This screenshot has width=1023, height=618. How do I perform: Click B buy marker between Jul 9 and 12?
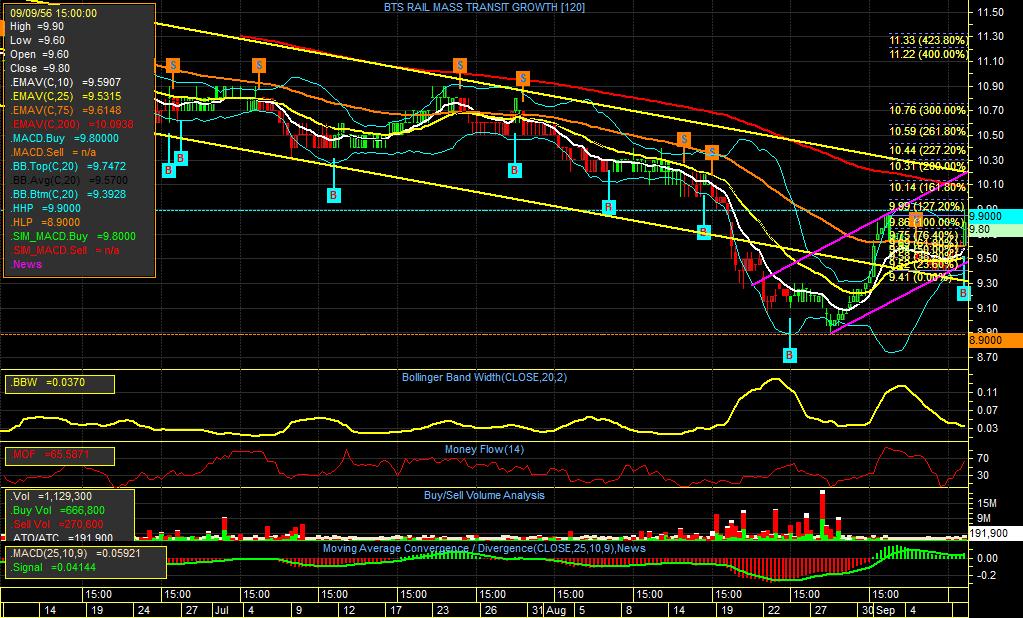point(333,194)
